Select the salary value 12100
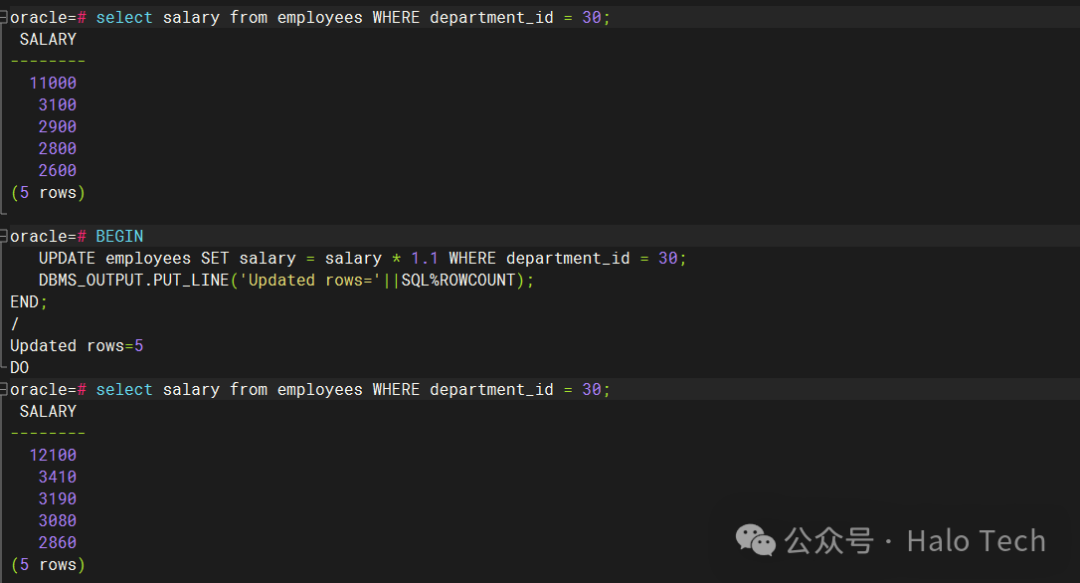Viewport: 1080px width, 583px height. 53,455
